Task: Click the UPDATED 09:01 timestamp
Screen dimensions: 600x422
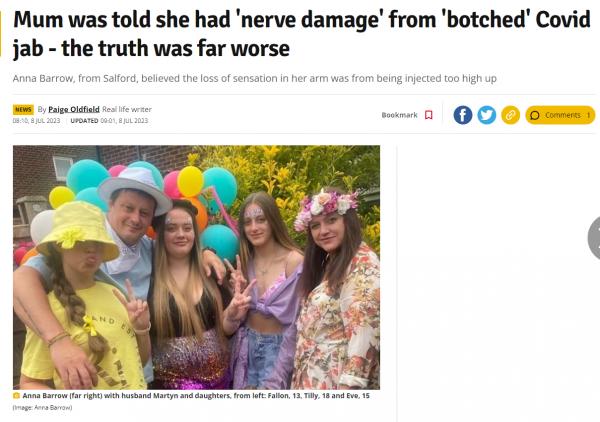Action: [x=109, y=121]
